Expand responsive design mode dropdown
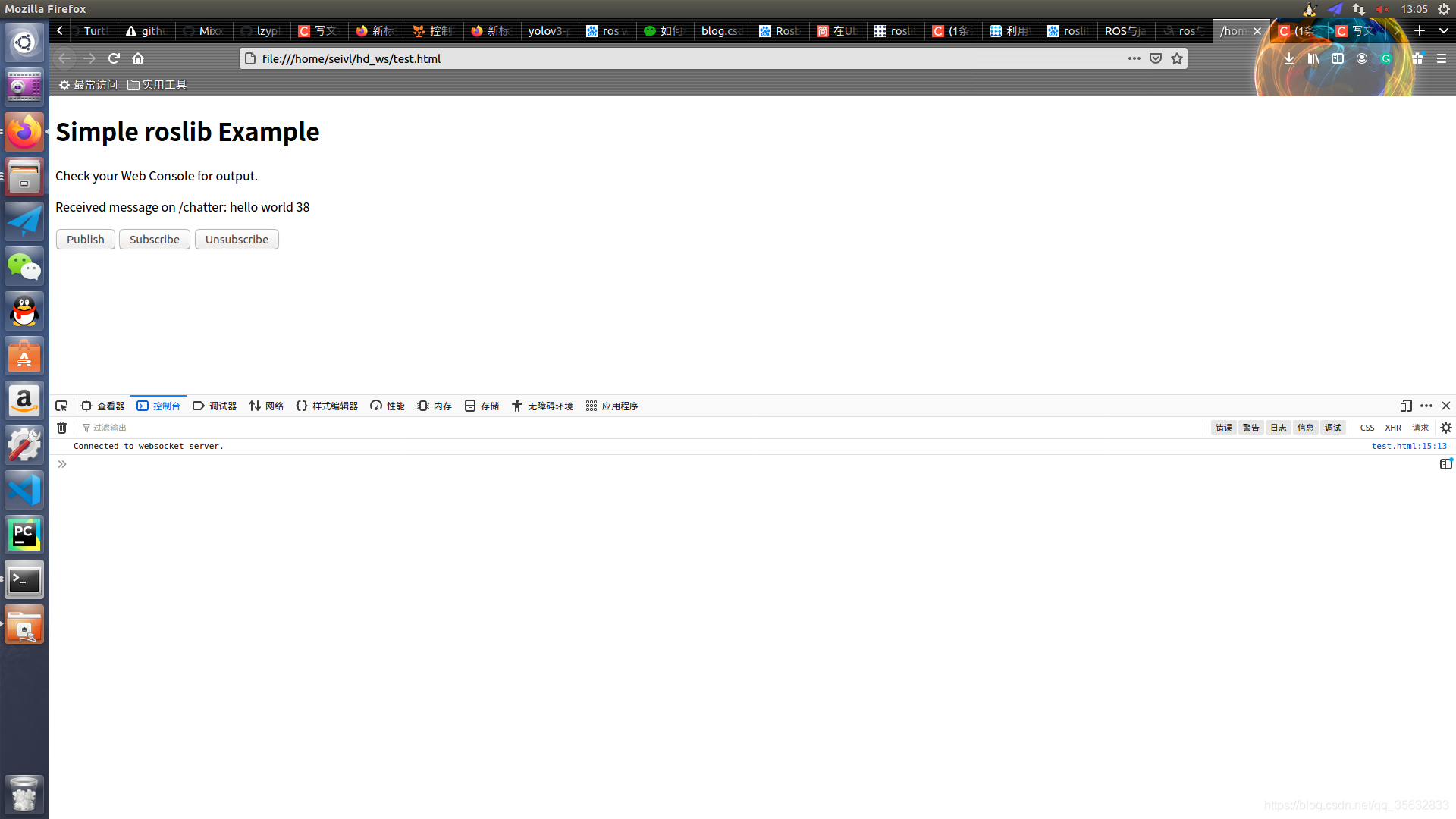The height and width of the screenshot is (819, 1456). [x=1407, y=405]
